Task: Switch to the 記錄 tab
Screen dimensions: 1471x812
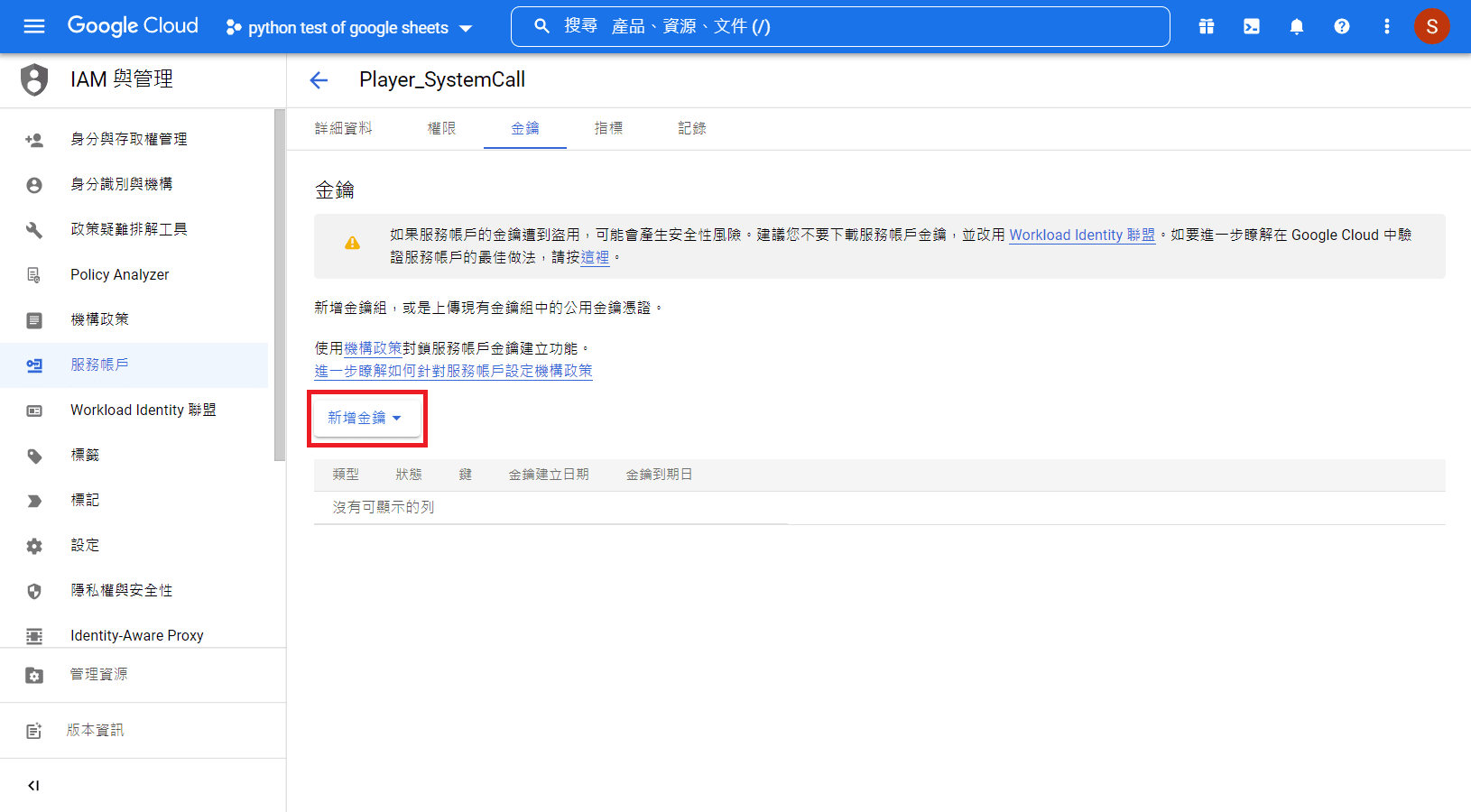Action: tap(691, 128)
